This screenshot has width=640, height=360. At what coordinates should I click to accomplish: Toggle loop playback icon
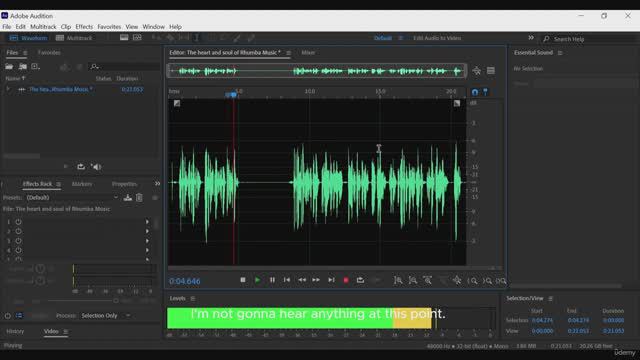(360, 280)
